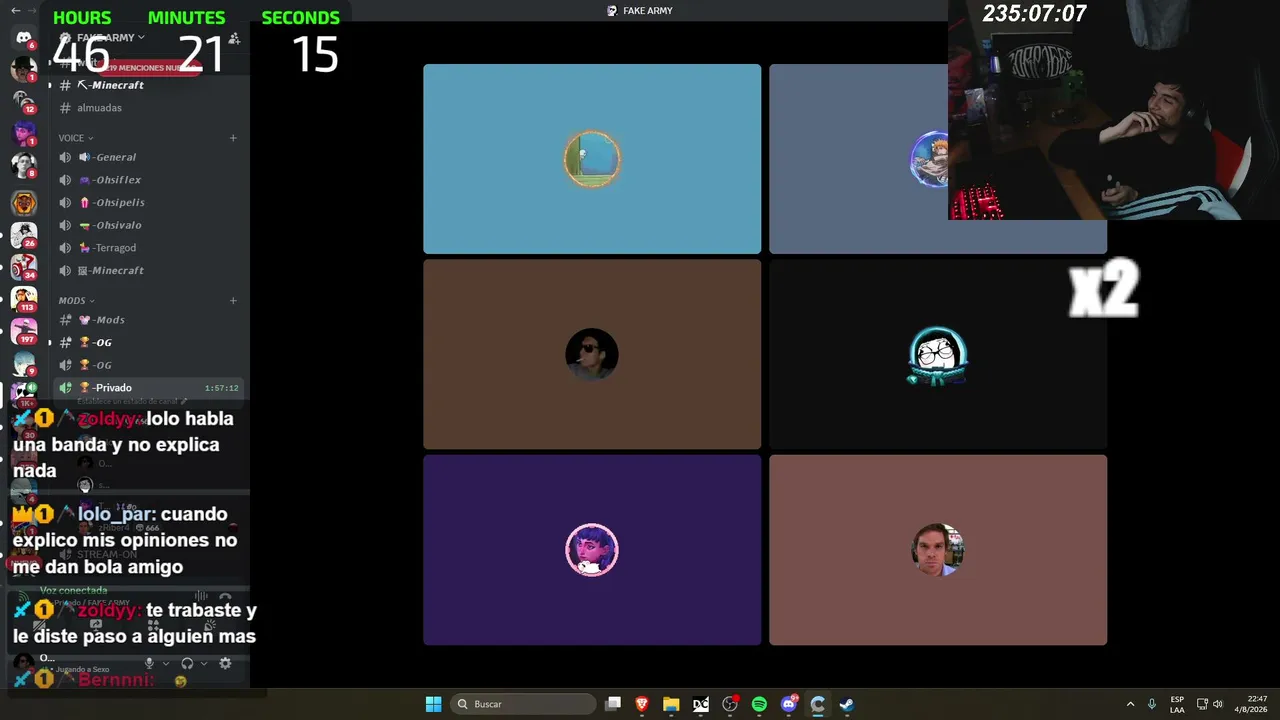Open Task View on the taskbar
This screenshot has width=1280, height=720.
coord(613,704)
